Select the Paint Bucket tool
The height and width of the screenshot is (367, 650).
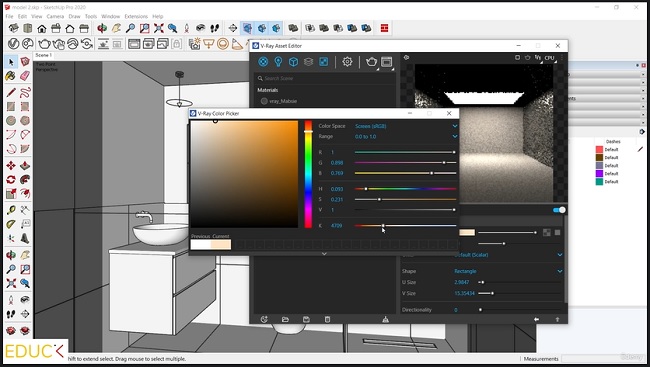pos(11,76)
